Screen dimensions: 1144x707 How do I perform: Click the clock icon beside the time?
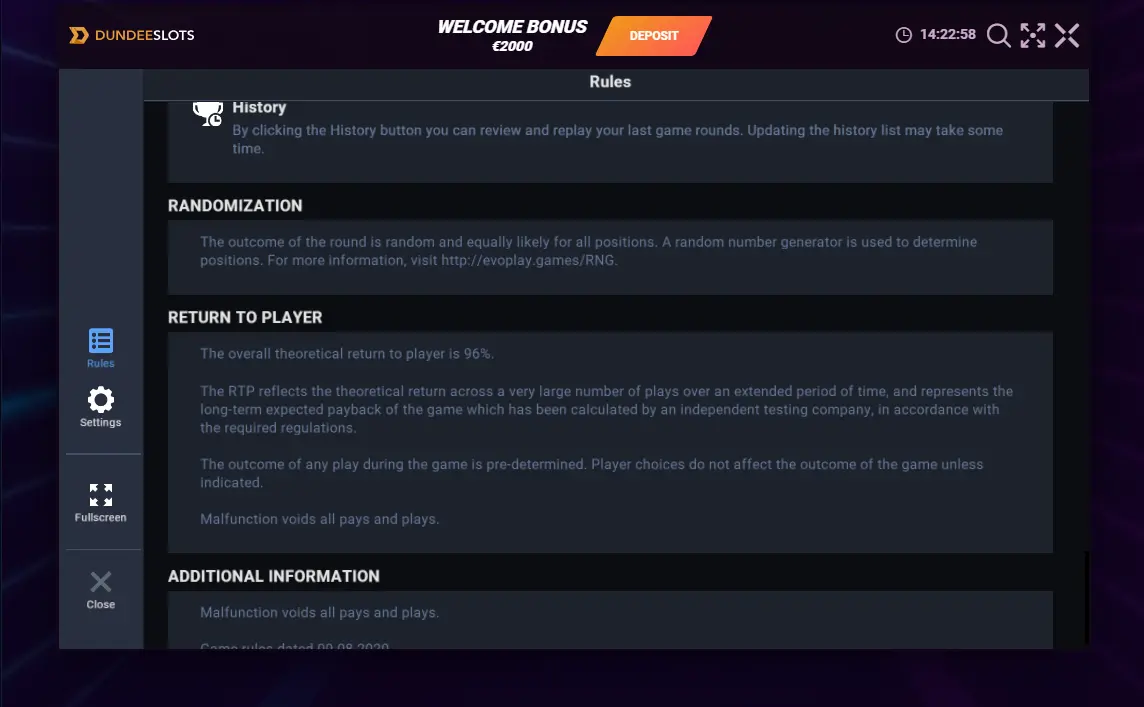pos(903,35)
